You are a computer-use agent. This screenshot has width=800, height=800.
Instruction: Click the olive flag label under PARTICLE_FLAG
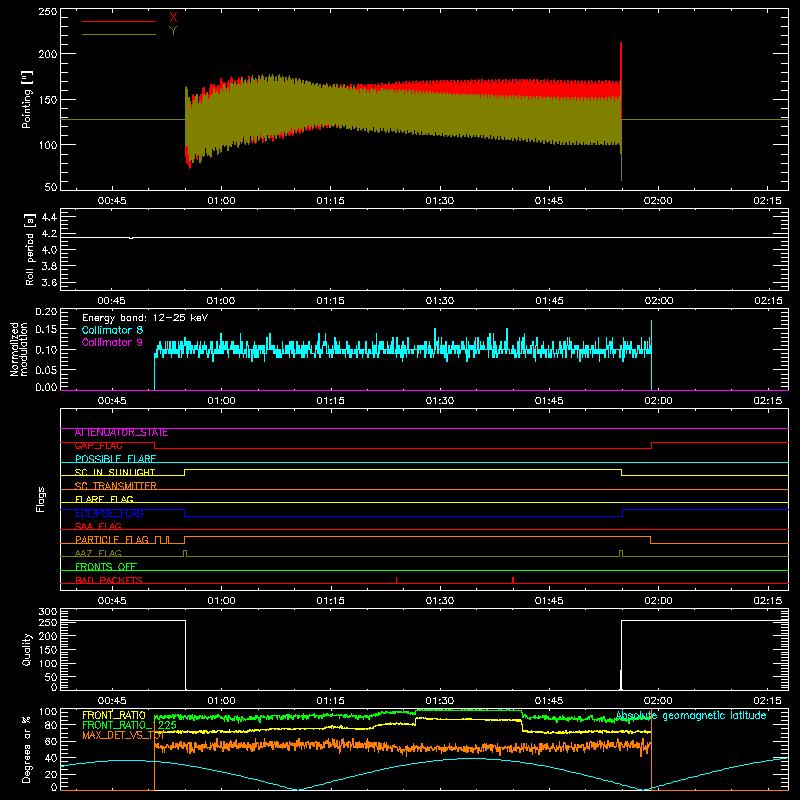[98, 553]
